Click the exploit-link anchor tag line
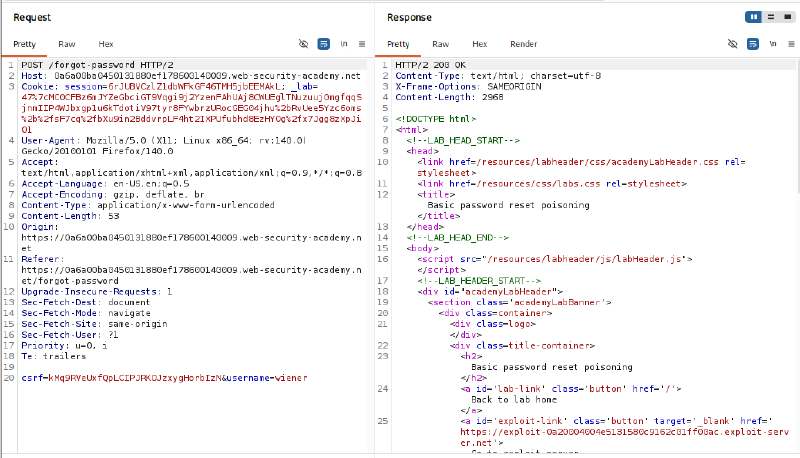 (617, 421)
